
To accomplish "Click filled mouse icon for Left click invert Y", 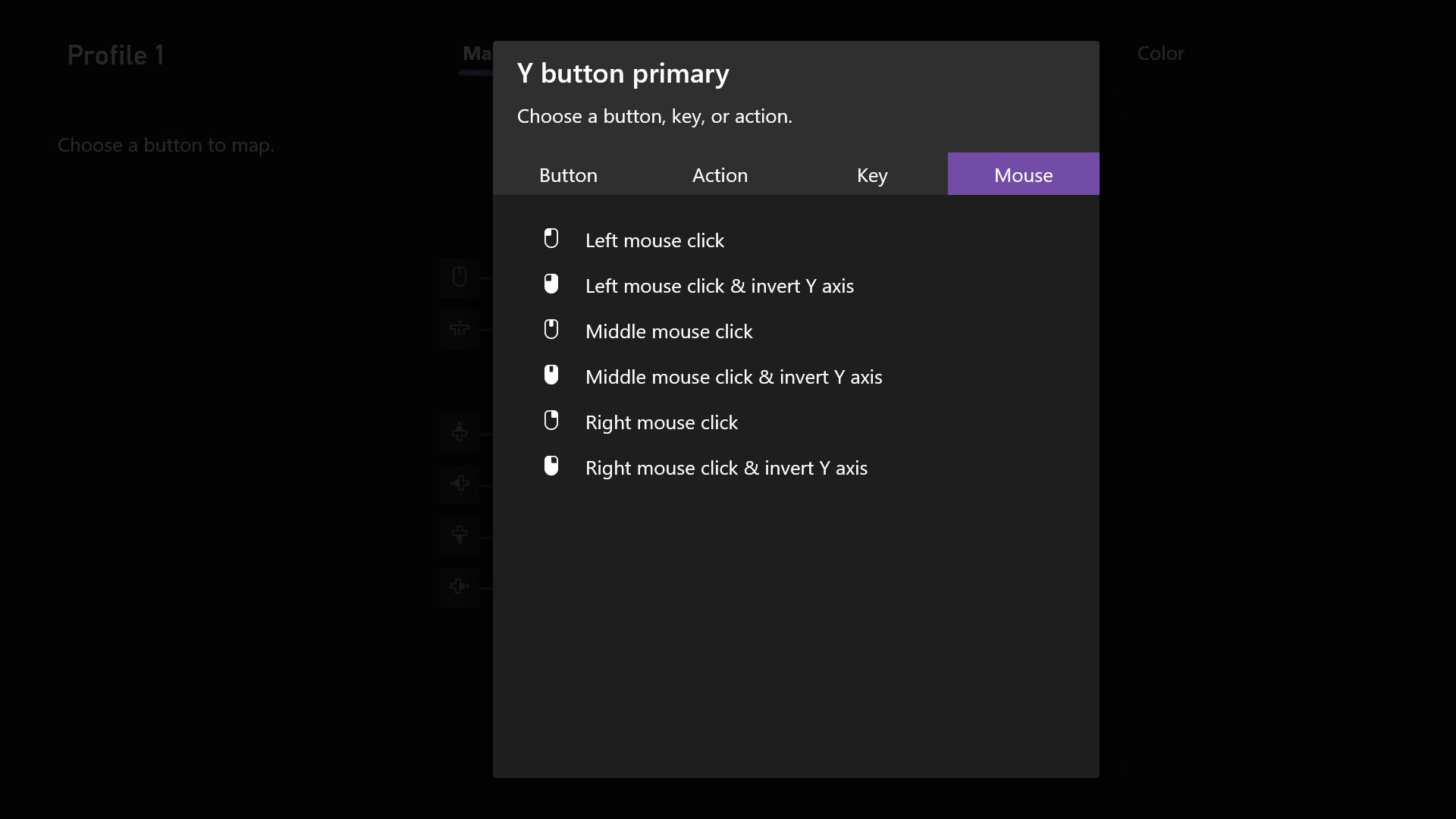I will point(551,284).
